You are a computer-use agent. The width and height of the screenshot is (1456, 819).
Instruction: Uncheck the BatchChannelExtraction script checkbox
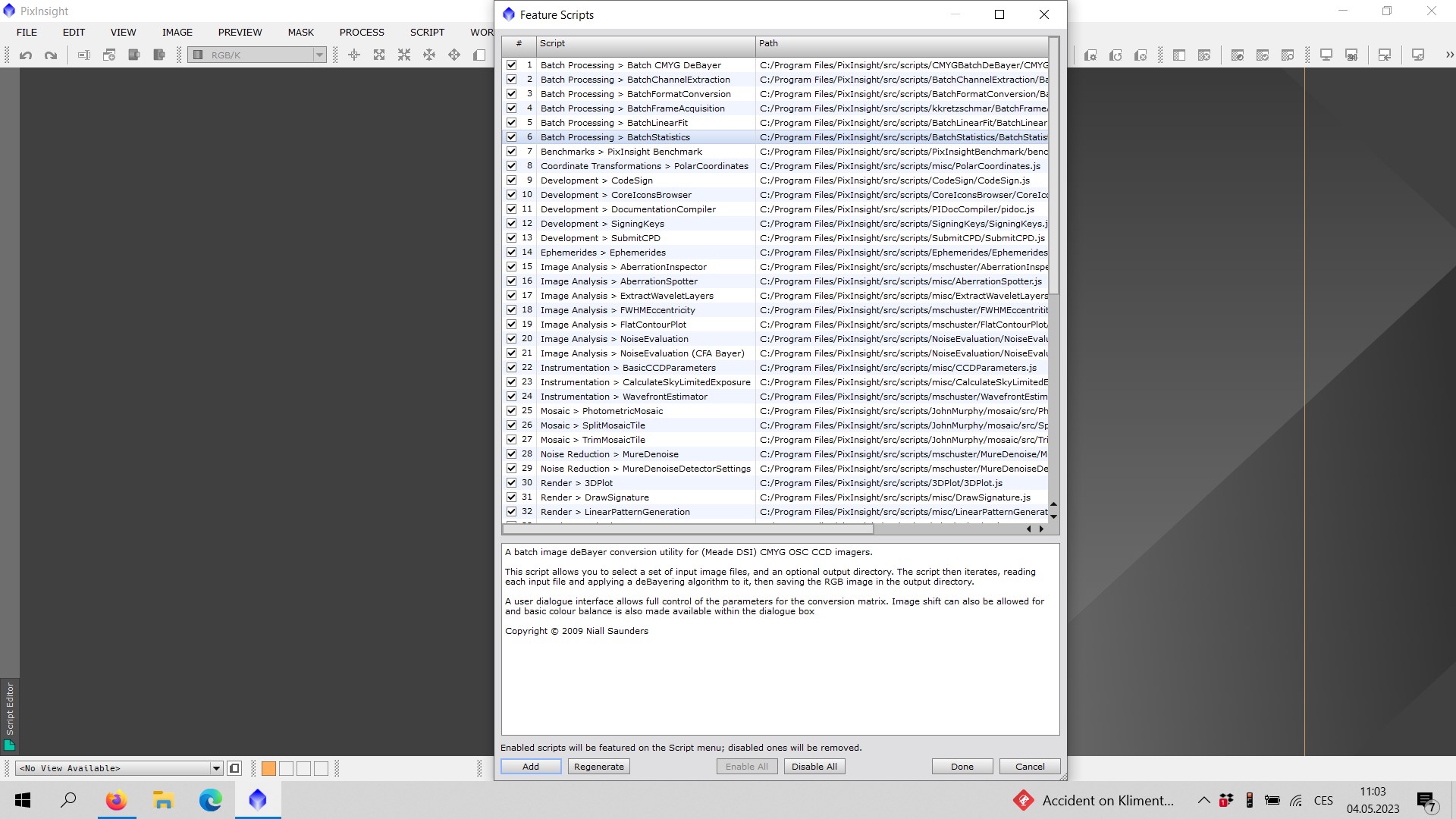(x=512, y=80)
